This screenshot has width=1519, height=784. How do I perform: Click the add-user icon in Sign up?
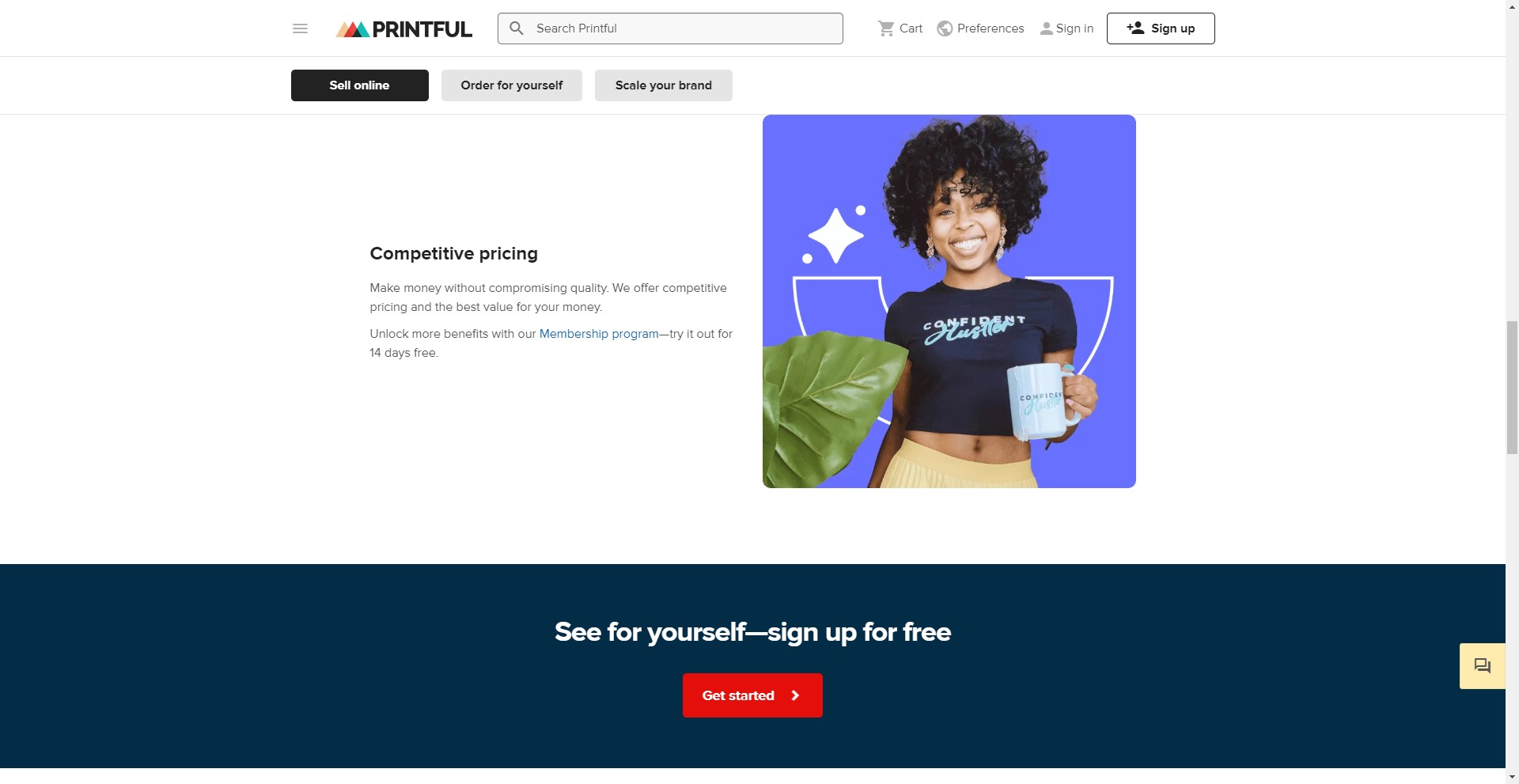[1135, 28]
